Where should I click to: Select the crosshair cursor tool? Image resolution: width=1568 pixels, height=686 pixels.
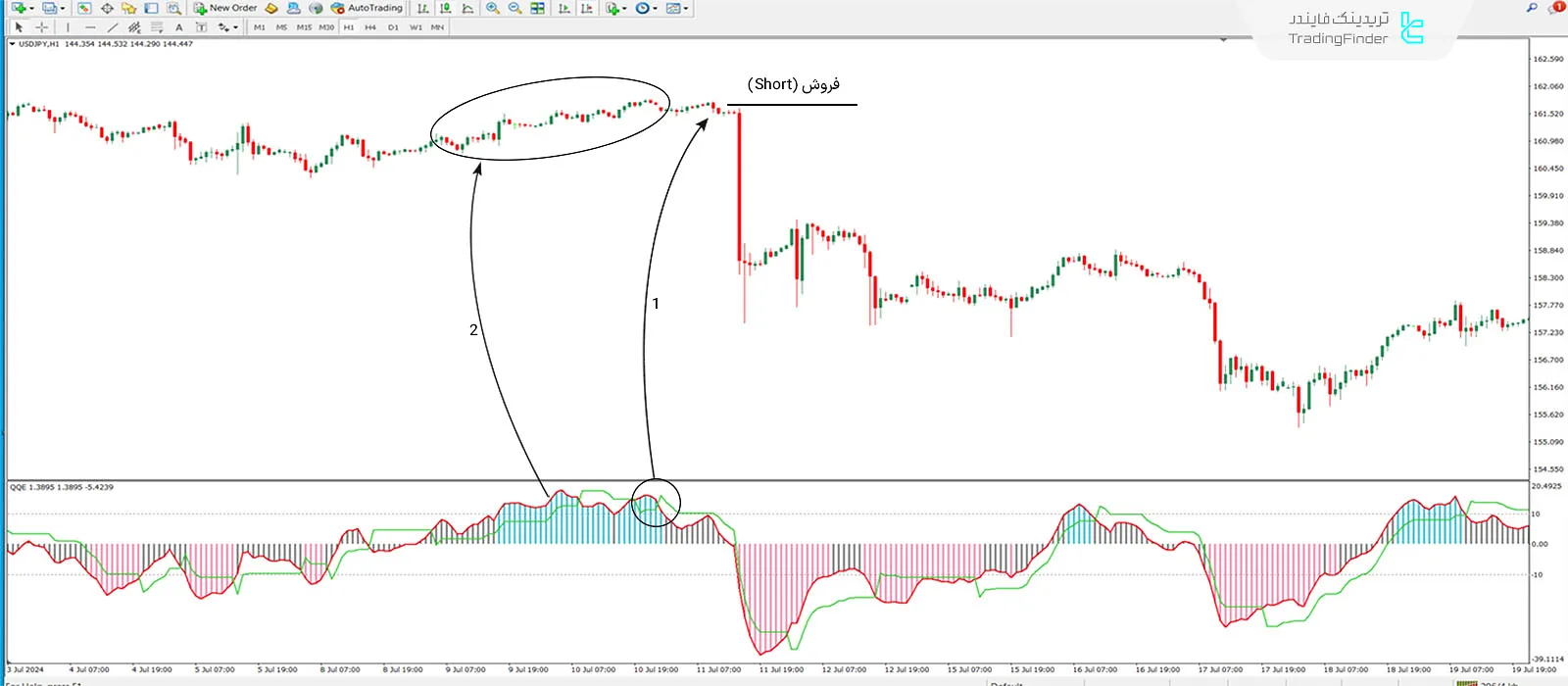click(x=41, y=27)
